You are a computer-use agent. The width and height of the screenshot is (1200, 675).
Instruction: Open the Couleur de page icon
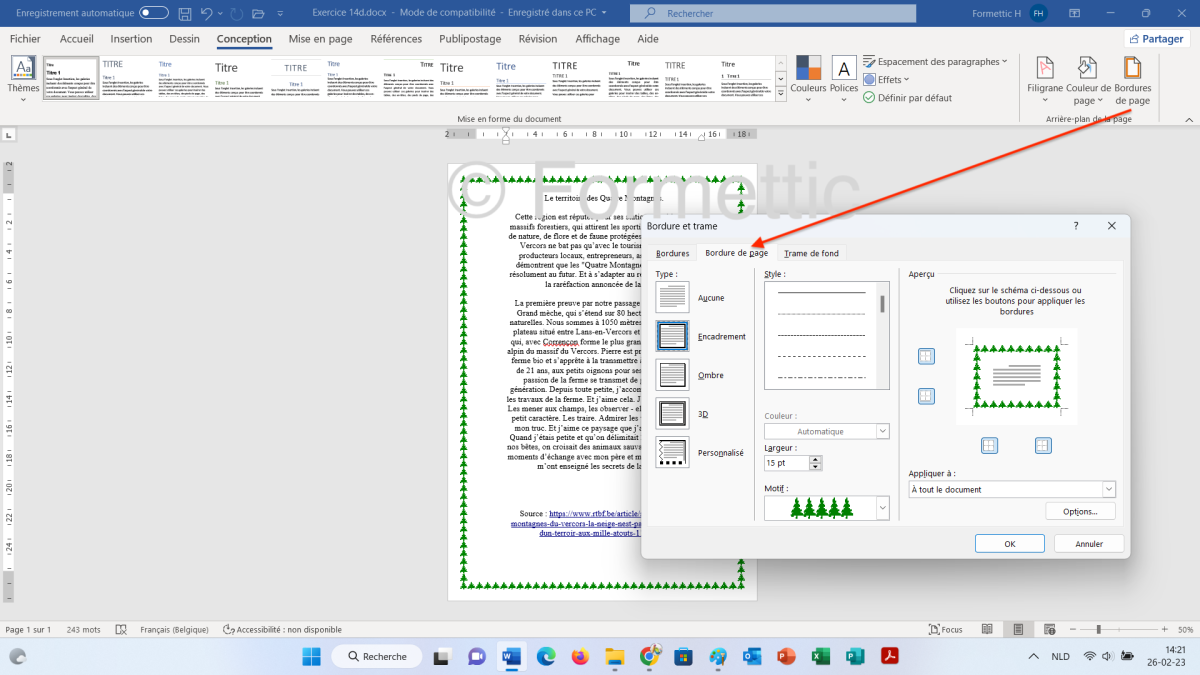[1089, 69]
